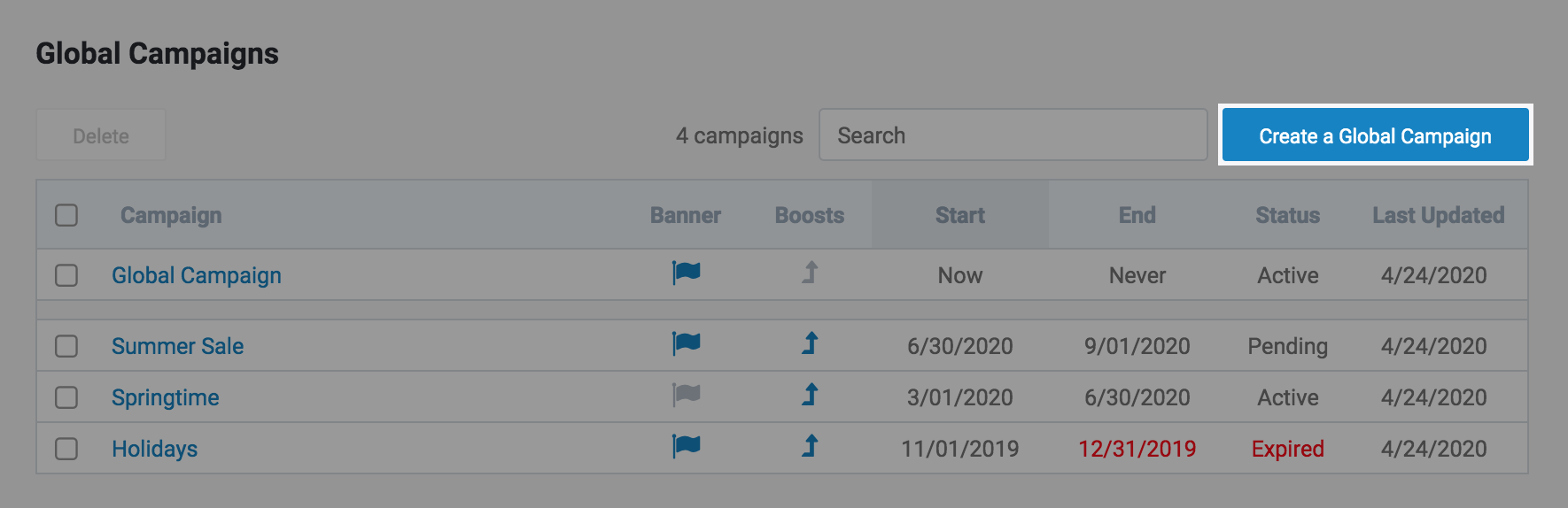The image size is (1568, 508).
Task: Sort by the Last Updated column header
Action: (1438, 215)
